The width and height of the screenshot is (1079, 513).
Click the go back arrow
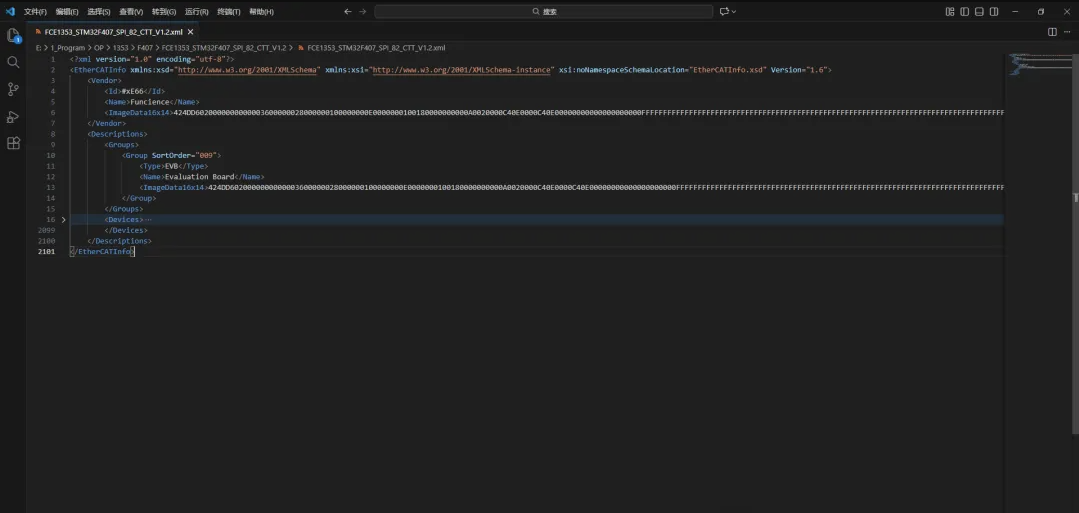coord(348,12)
